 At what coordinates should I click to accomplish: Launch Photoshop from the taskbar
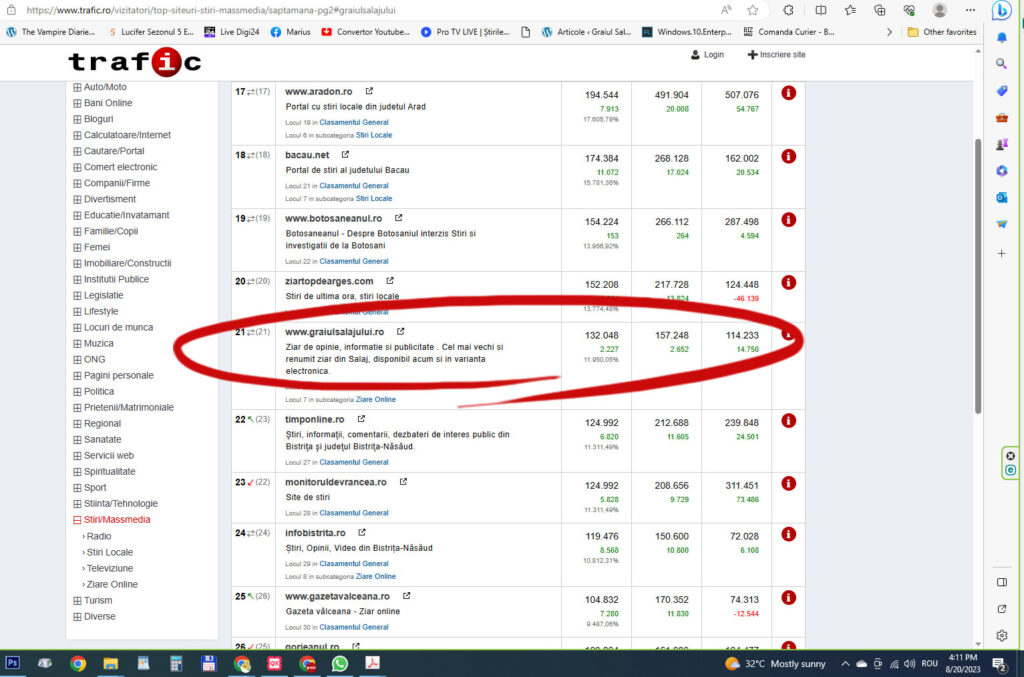click(13, 663)
